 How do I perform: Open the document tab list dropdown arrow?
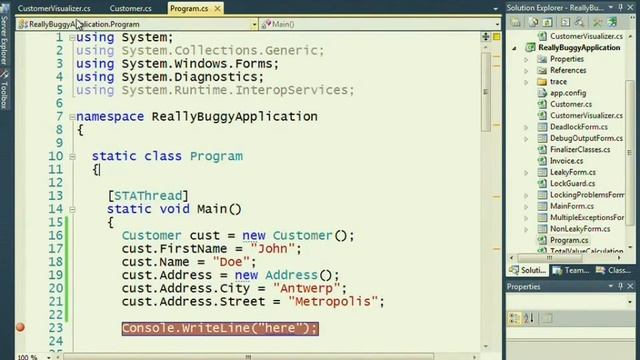point(495,9)
